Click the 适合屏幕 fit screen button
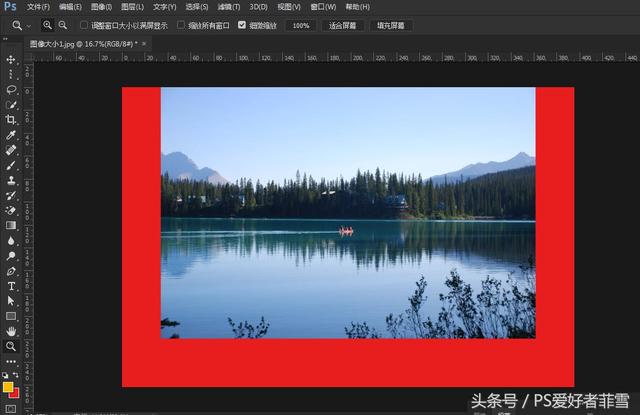This screenshot has width=640, height=415. (342, 26)
